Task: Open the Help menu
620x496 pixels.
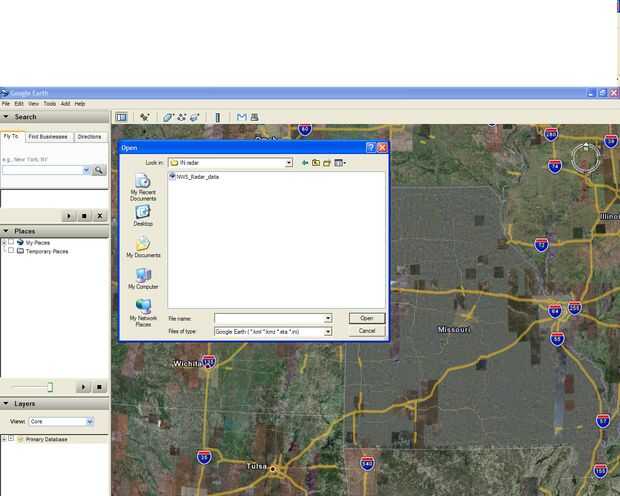Action: pyautogui.click(x=80, y=104)
